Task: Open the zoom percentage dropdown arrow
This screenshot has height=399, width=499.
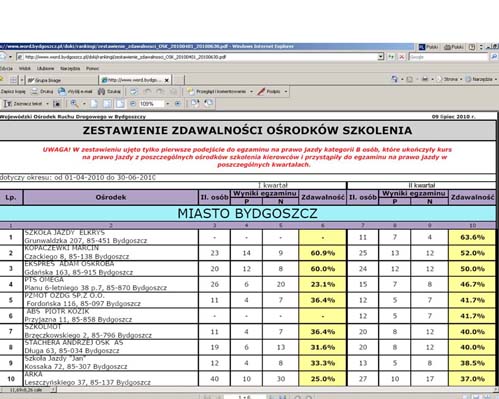Action: coord(167,104)
